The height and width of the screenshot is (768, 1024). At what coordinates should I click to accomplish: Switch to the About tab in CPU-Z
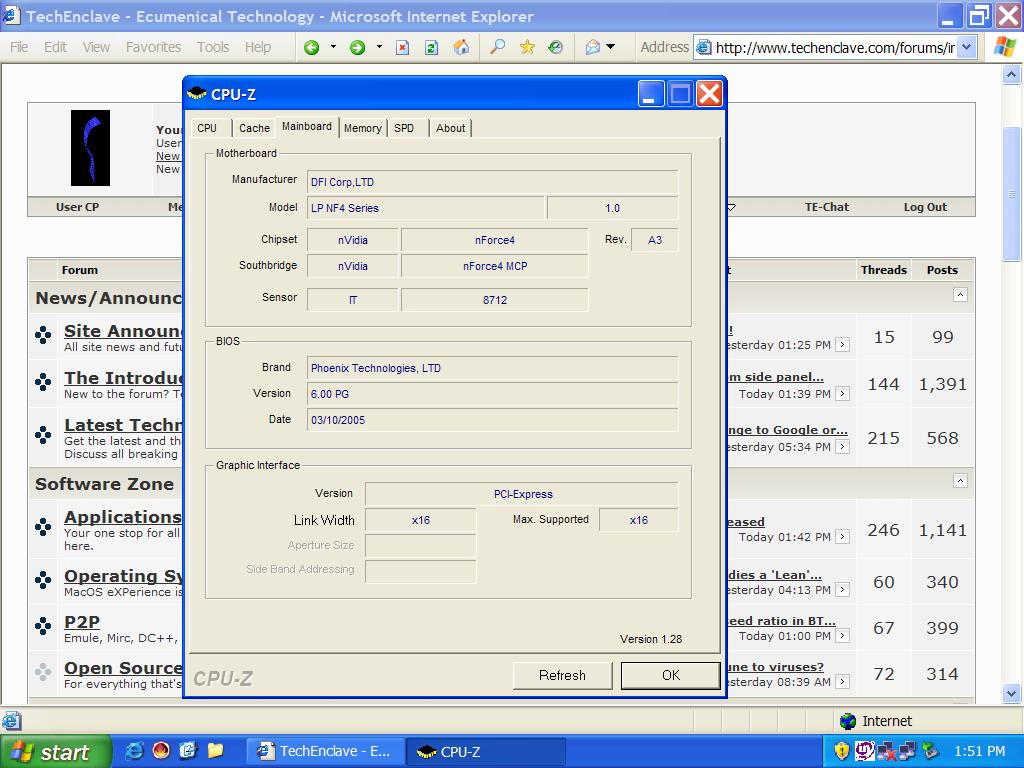point(451,128)
